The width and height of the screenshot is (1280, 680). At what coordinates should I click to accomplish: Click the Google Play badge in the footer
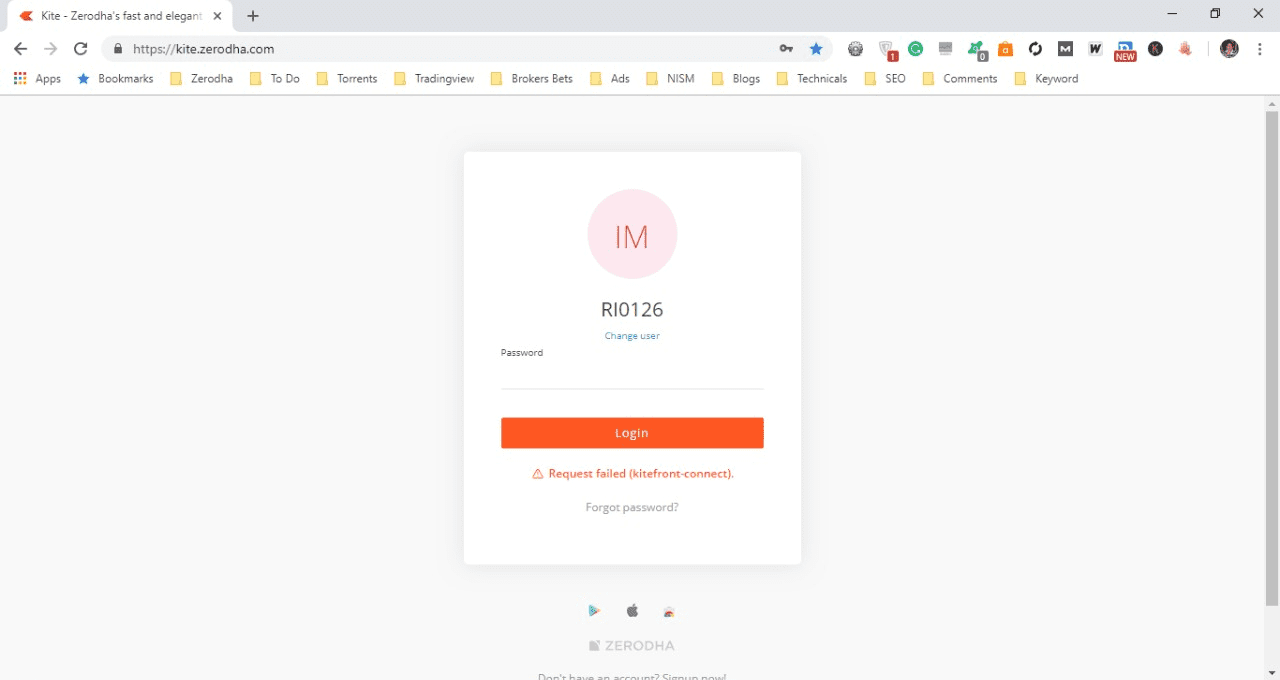tap(596, 610)
